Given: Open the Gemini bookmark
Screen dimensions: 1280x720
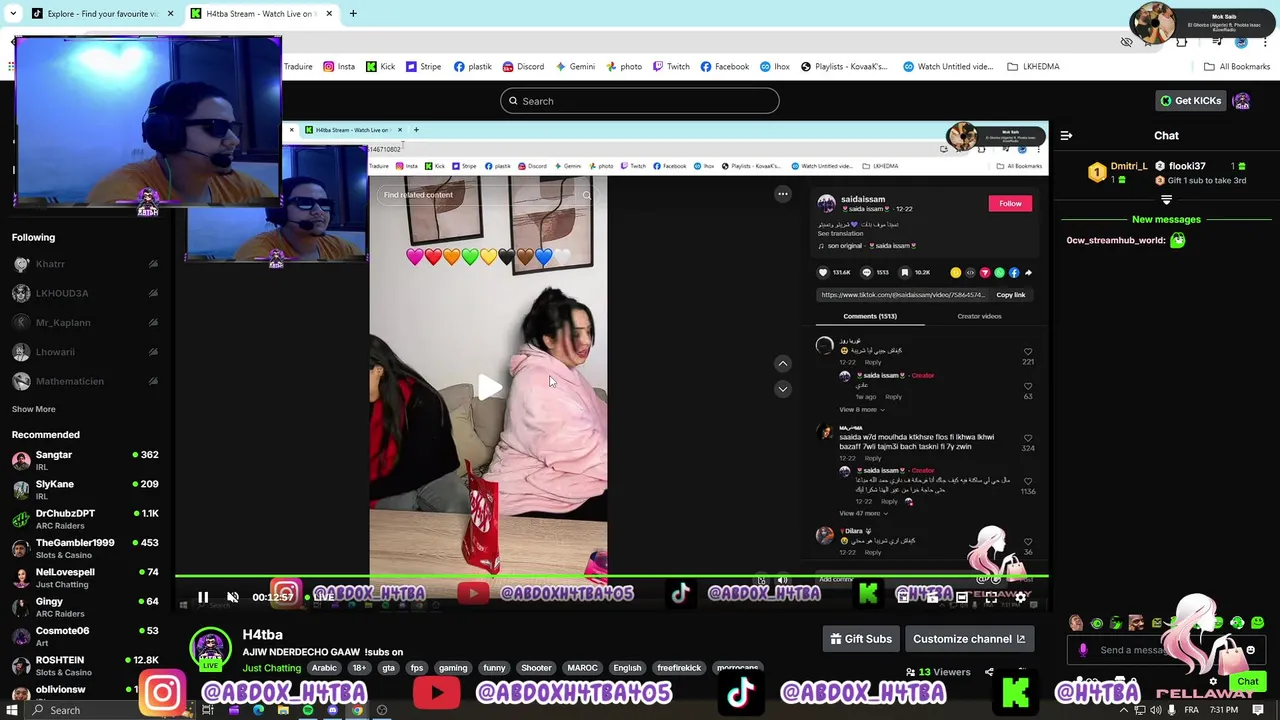Looking at the screenshot, I should click(x=575, y=67).
